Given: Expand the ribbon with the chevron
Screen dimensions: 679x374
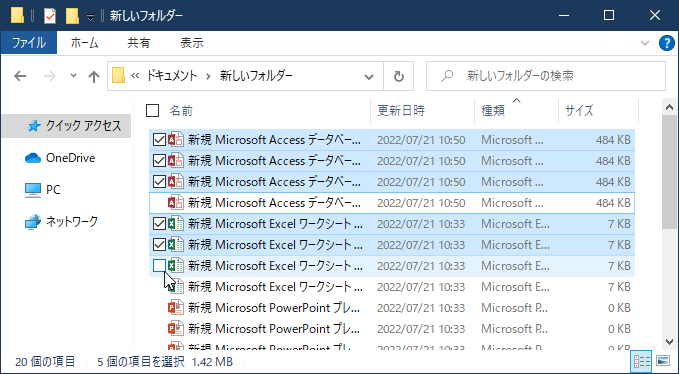Looking at the screenshot, I should click(645, 43).
